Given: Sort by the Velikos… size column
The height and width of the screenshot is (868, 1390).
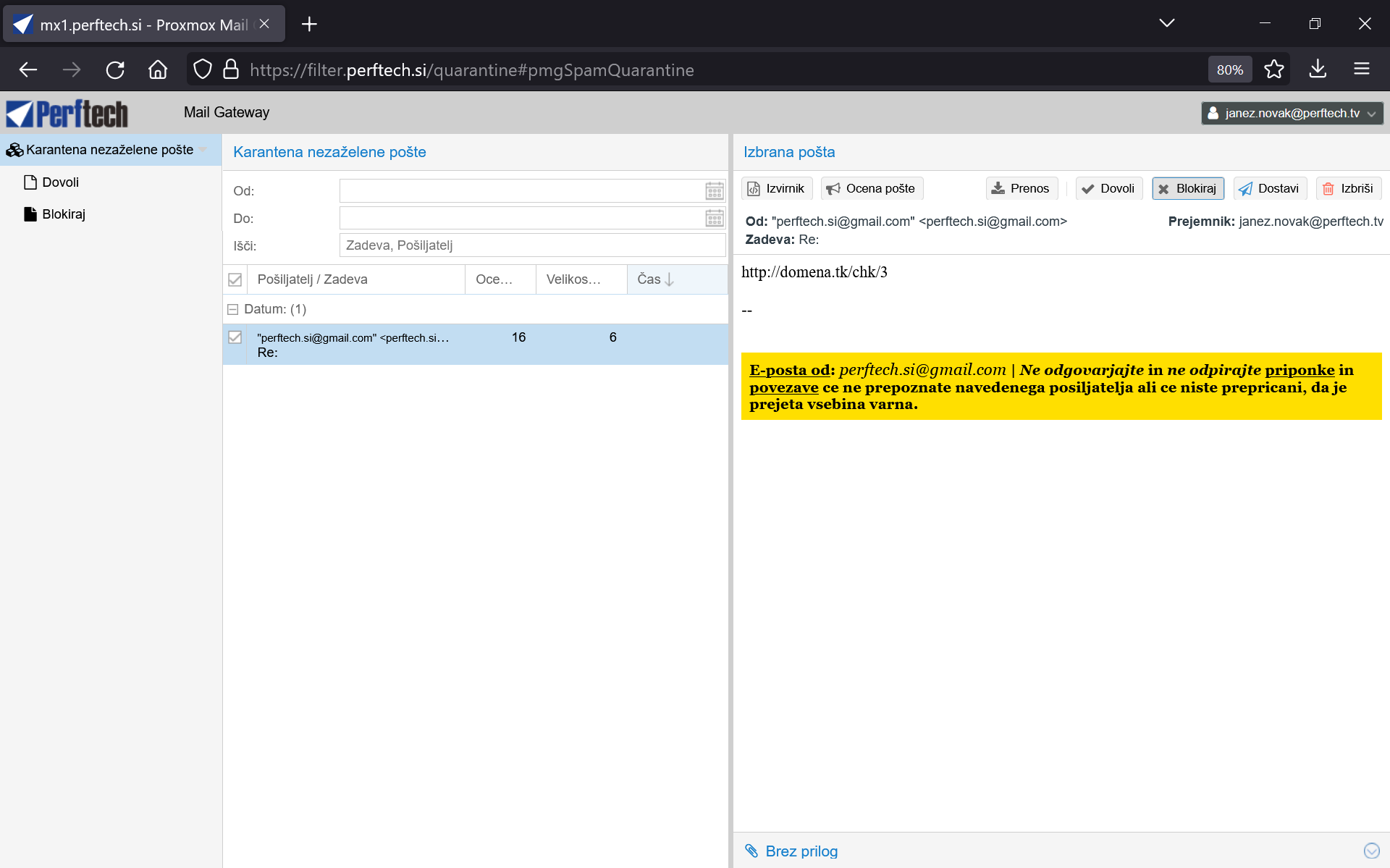Looking at the screenshot, I should [581, 279].
